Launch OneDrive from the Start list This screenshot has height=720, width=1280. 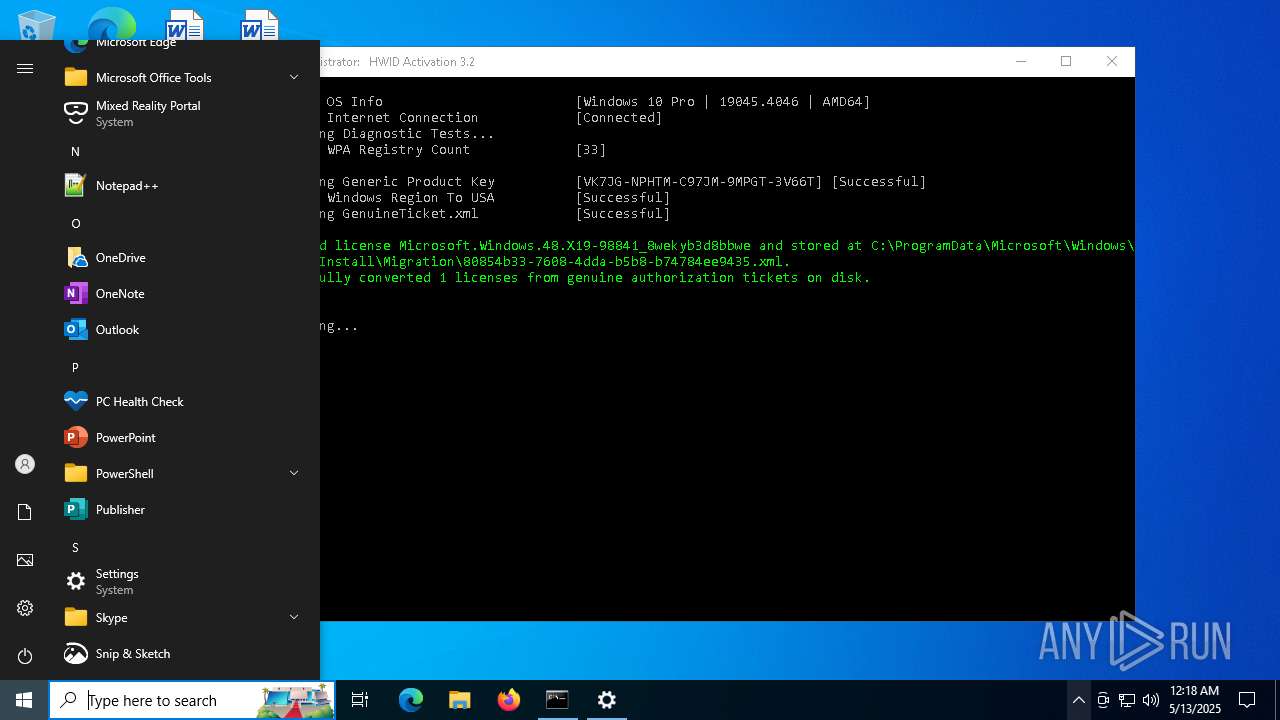point(181,257)
